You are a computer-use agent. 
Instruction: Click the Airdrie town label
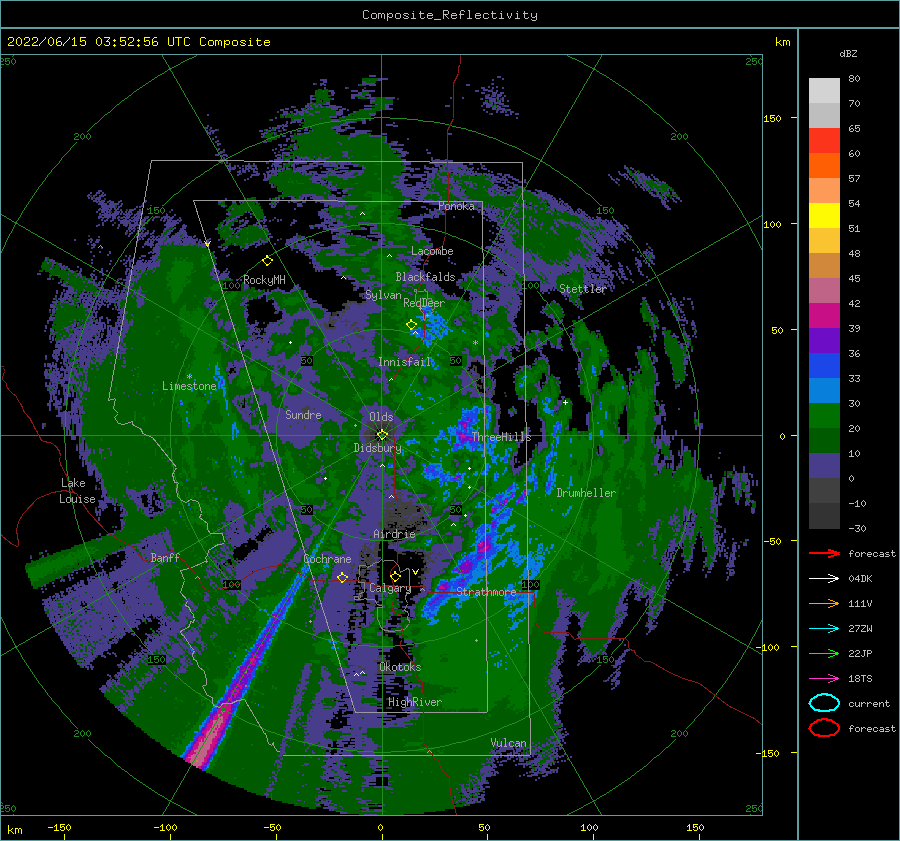394,534
